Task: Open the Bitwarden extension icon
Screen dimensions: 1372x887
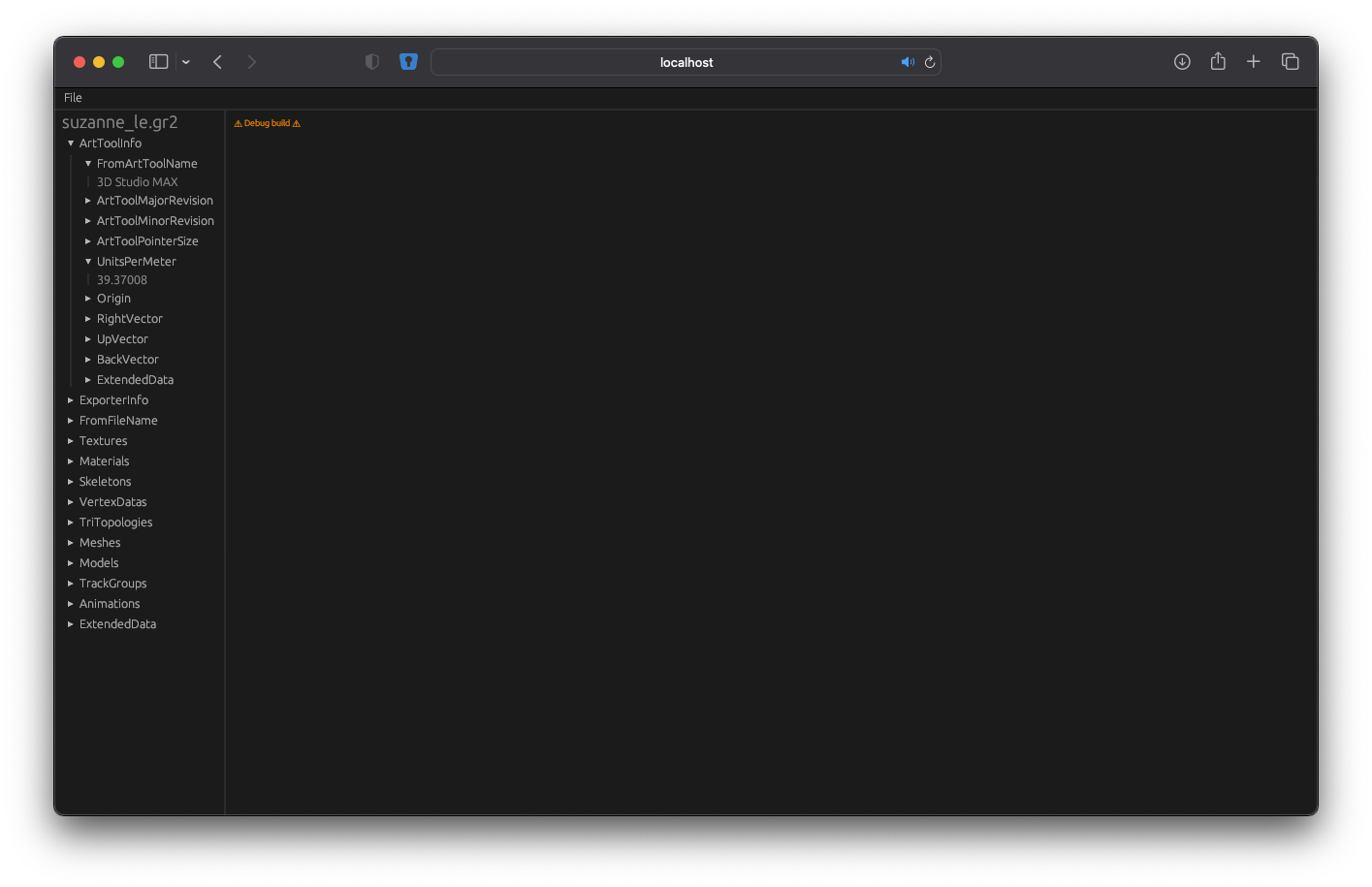Action: click(x=408, y=62)
